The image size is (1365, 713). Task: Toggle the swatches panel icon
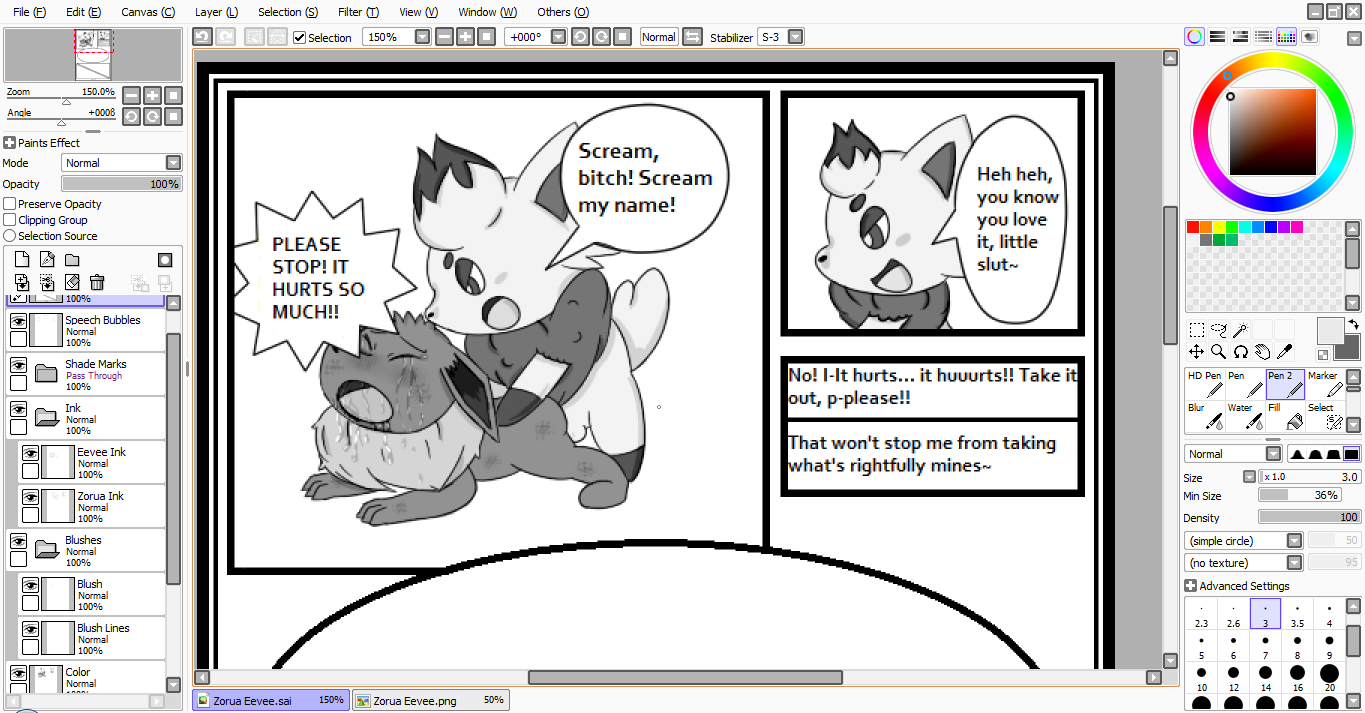(1287, 37)
